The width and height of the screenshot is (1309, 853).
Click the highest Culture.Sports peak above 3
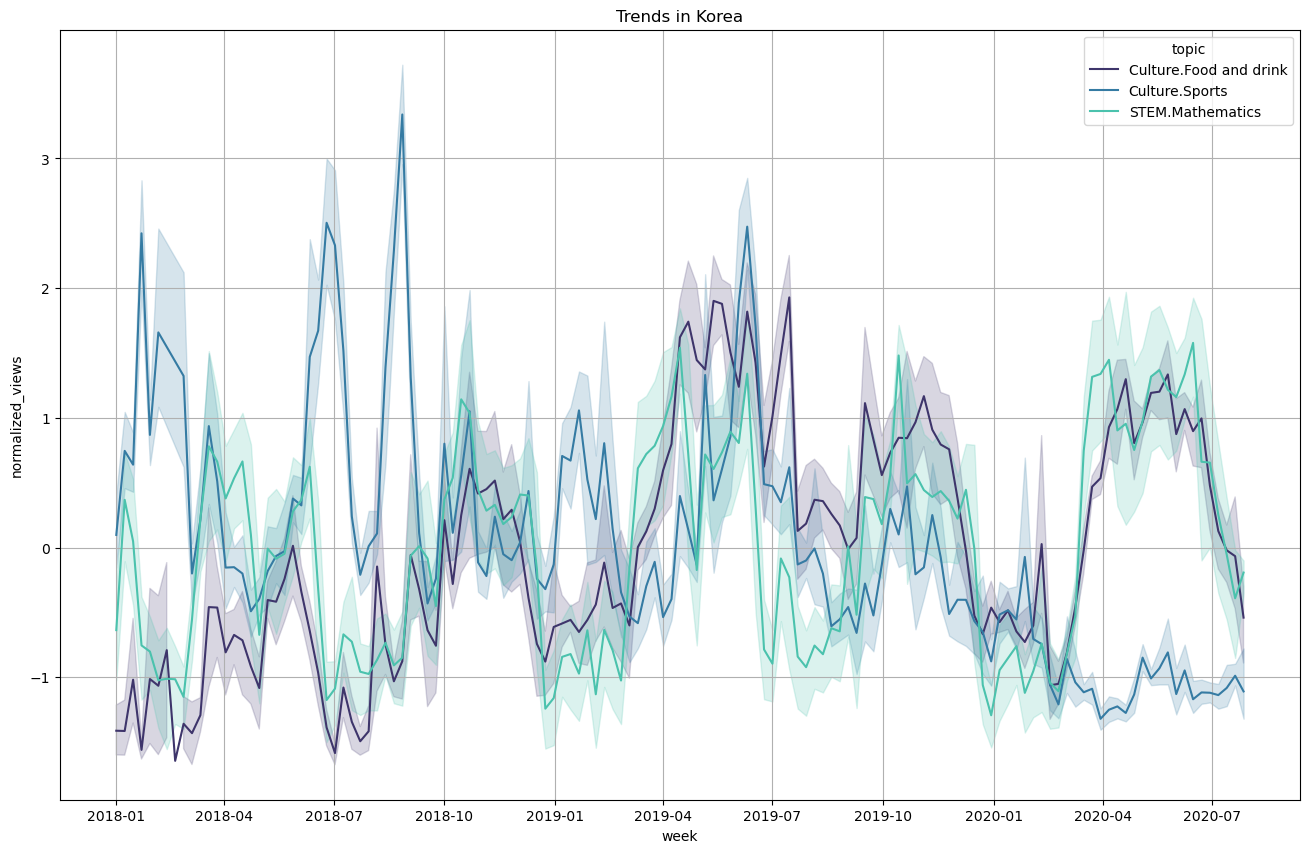402,115
